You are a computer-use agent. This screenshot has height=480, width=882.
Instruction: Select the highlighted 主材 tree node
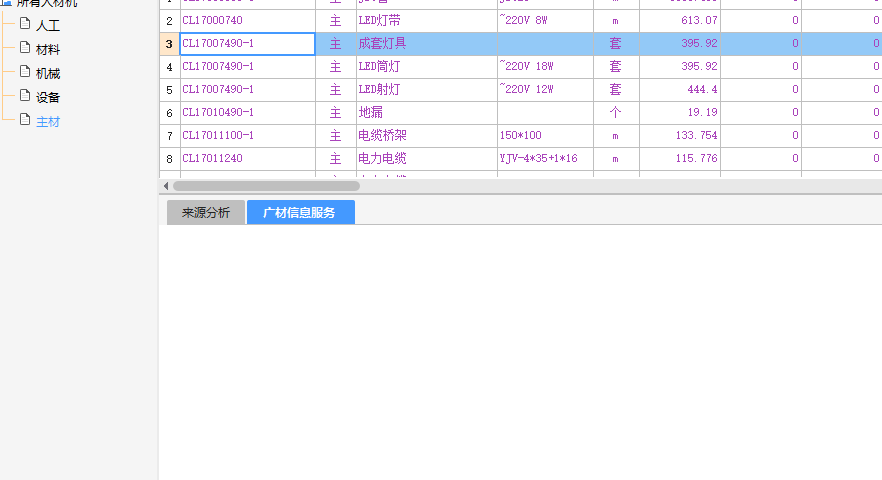(47, 122)
